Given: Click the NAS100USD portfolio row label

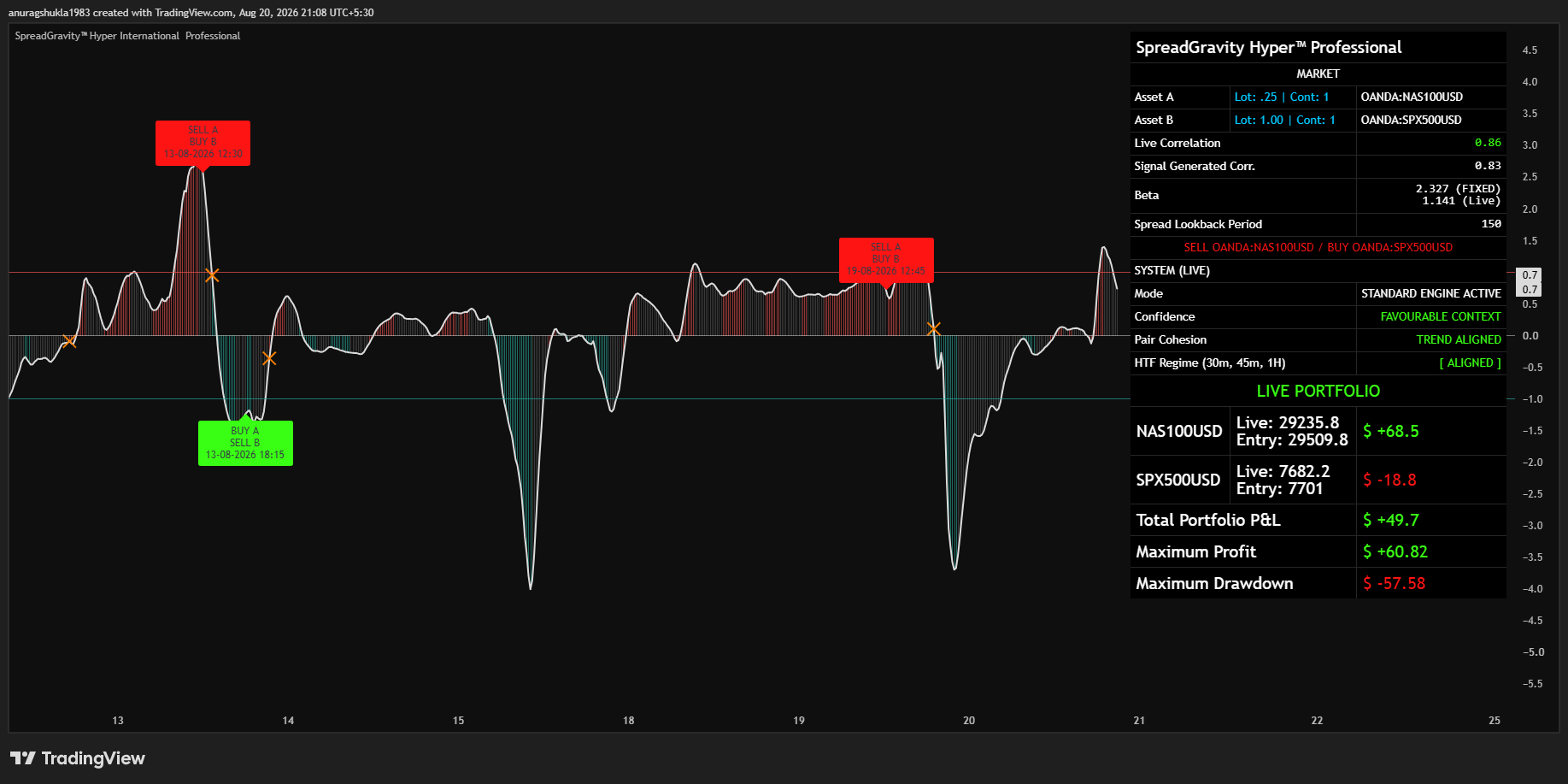Looking at the screenshot, I should pyautogui.click(x=1179, y=432).
